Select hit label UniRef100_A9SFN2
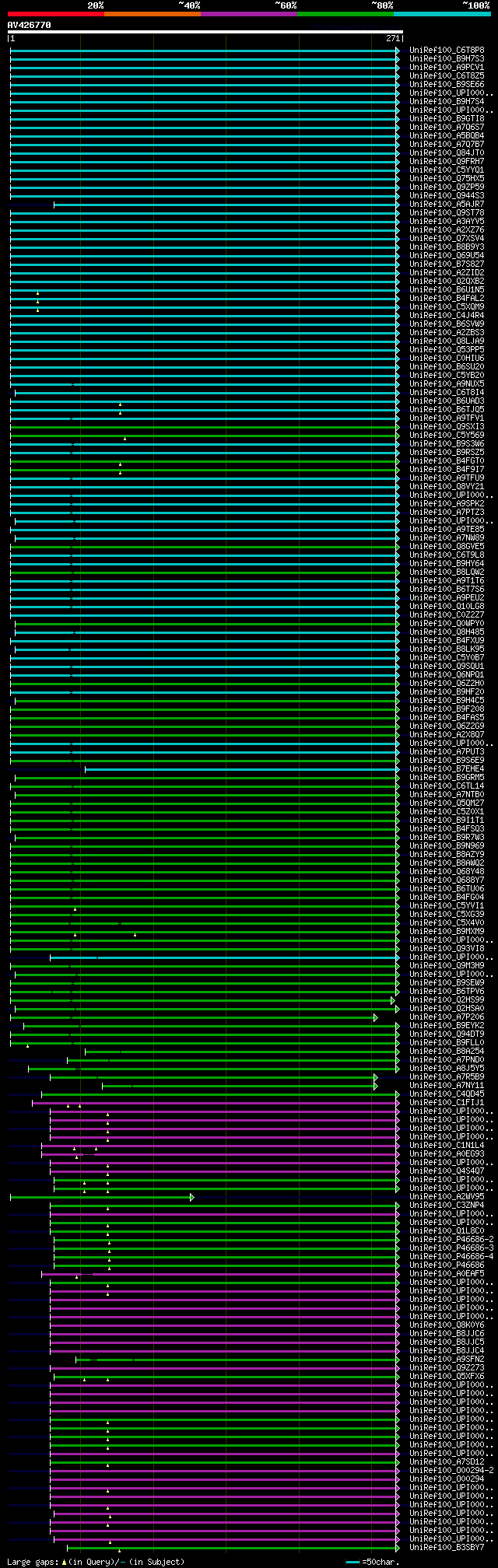Screen dimensions: 498x1568 click(x=447, y=1359)
